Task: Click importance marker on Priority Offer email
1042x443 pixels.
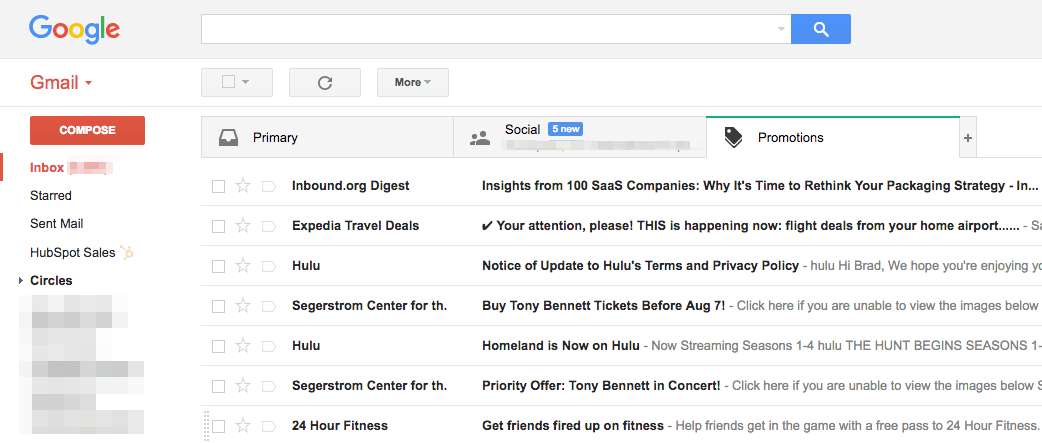Action: pyautogui.click(x=268, y=386)
